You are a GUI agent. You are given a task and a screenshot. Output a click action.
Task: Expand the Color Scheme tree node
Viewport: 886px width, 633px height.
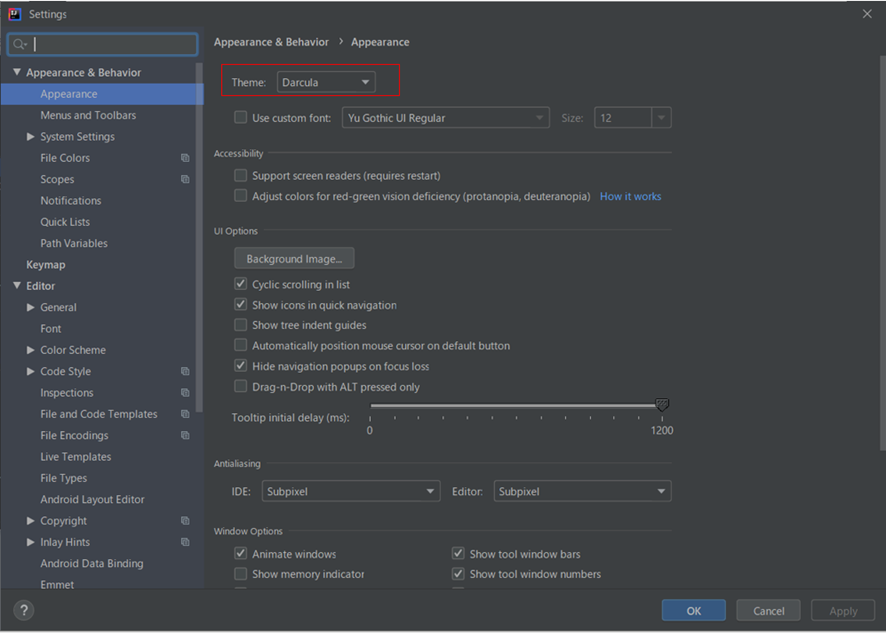[31, 350]
